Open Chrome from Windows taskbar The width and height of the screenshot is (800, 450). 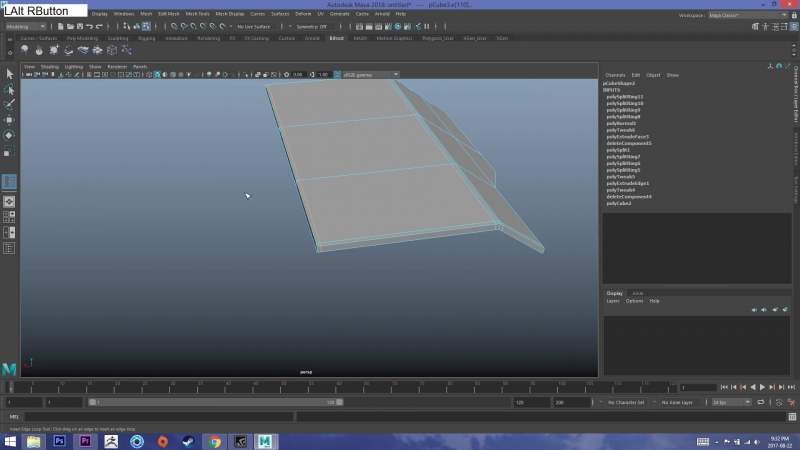[214, 441]
